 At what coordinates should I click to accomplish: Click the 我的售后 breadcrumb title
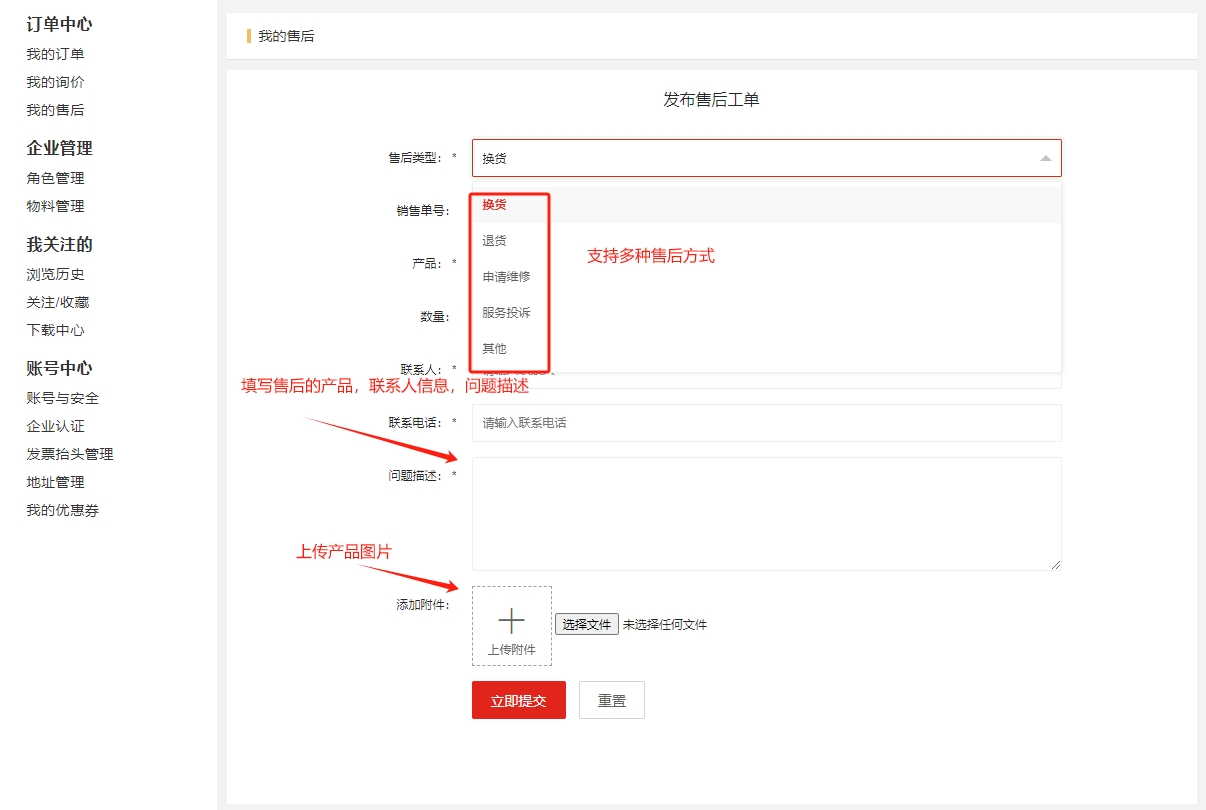pyautogui.click(x=286, y=36)
